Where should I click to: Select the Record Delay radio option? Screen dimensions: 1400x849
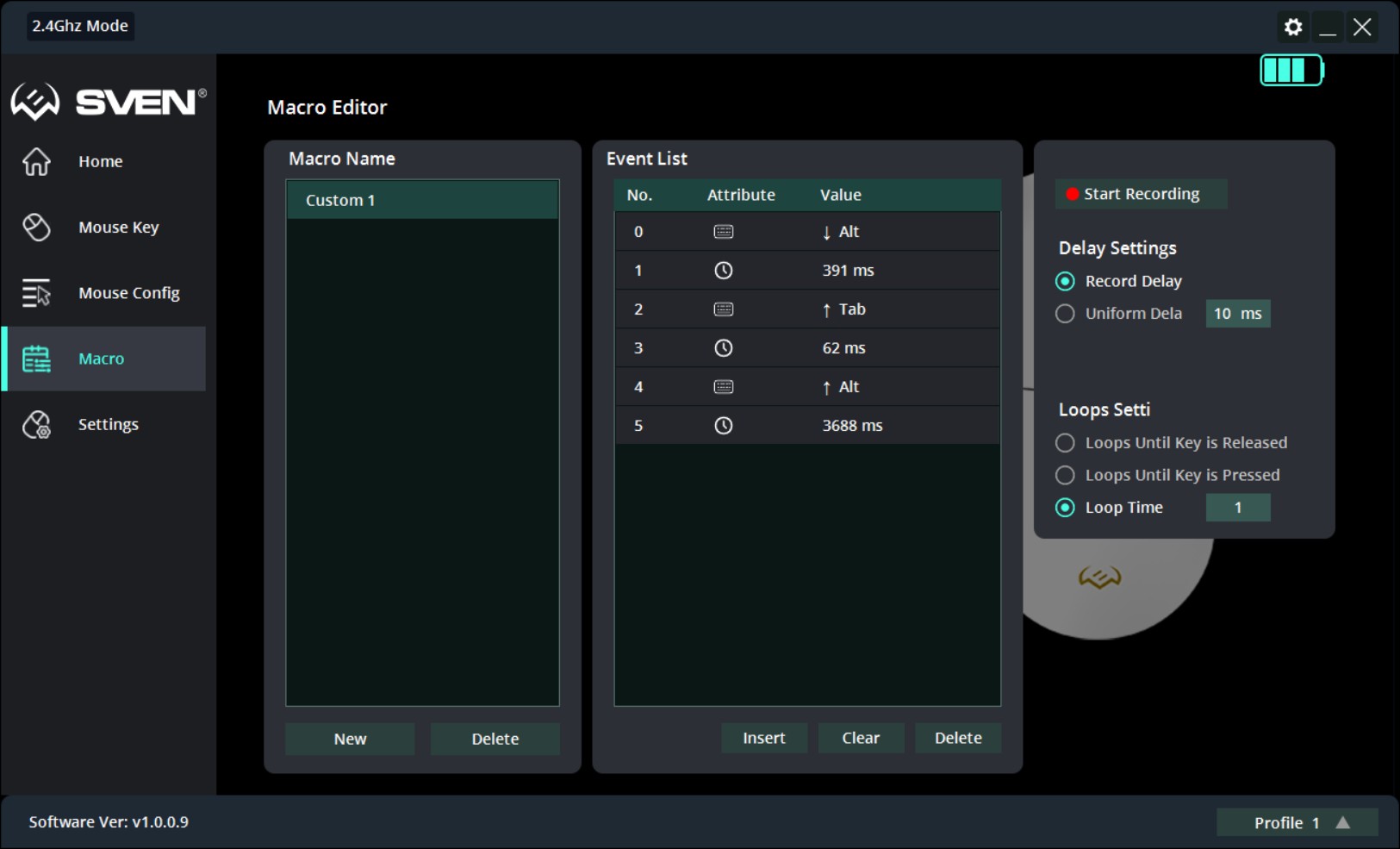pyautogui.click(x=1065, y=281)
